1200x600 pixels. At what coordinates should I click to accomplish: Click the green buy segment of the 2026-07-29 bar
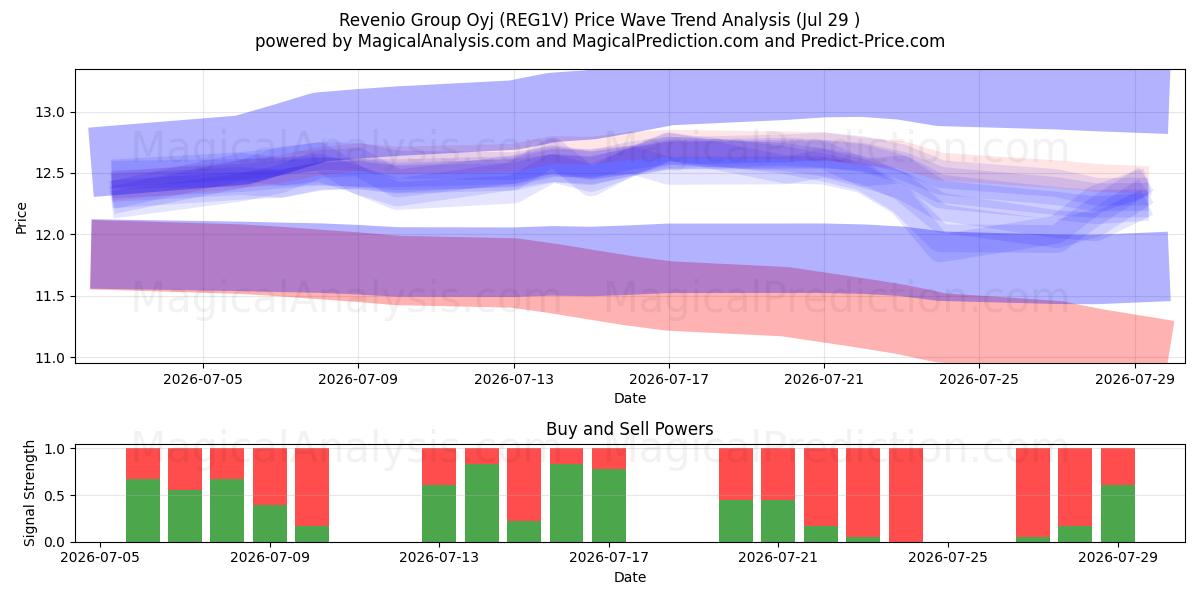point(1117,514)
